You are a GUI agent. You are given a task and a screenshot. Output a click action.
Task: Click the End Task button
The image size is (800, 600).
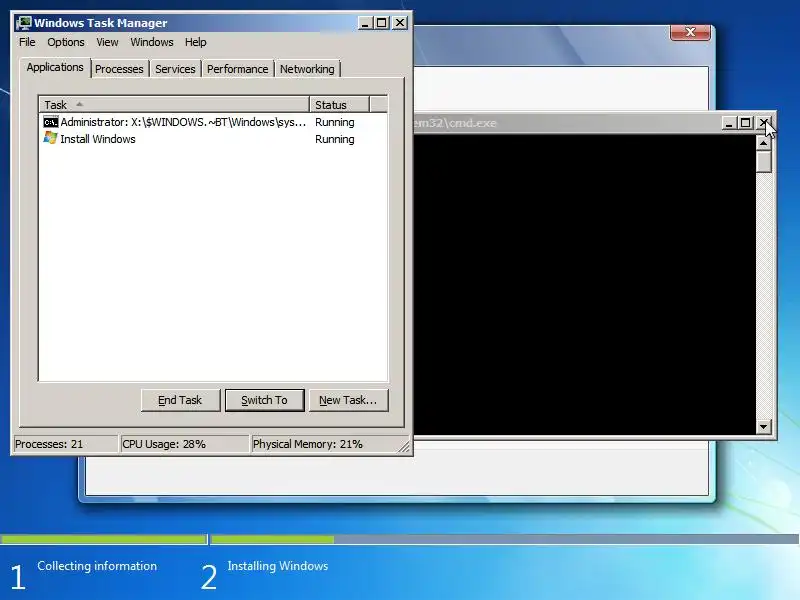(x=180, y=400)
